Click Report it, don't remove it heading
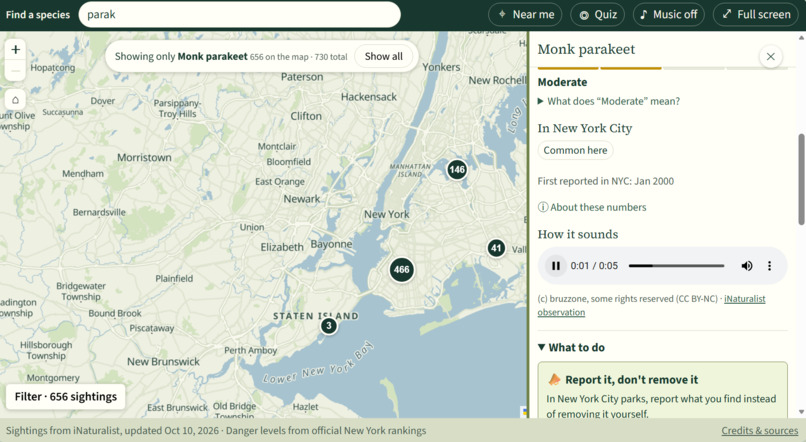806x442 pixels. tap(631, 380)
